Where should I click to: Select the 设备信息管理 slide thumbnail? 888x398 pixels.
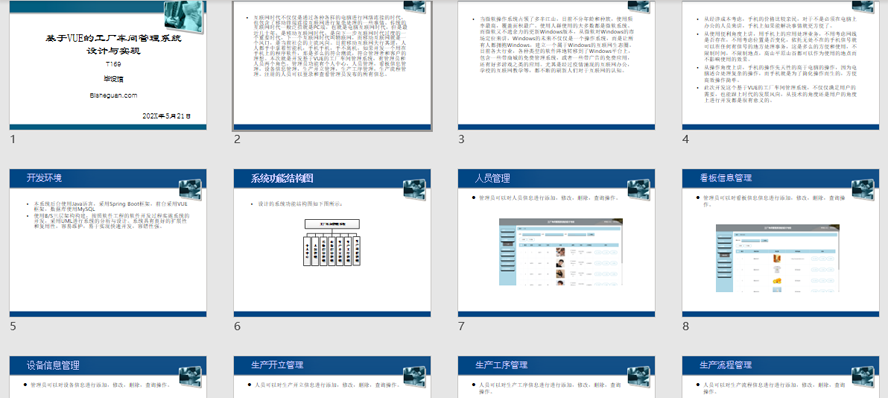point(108,377)
